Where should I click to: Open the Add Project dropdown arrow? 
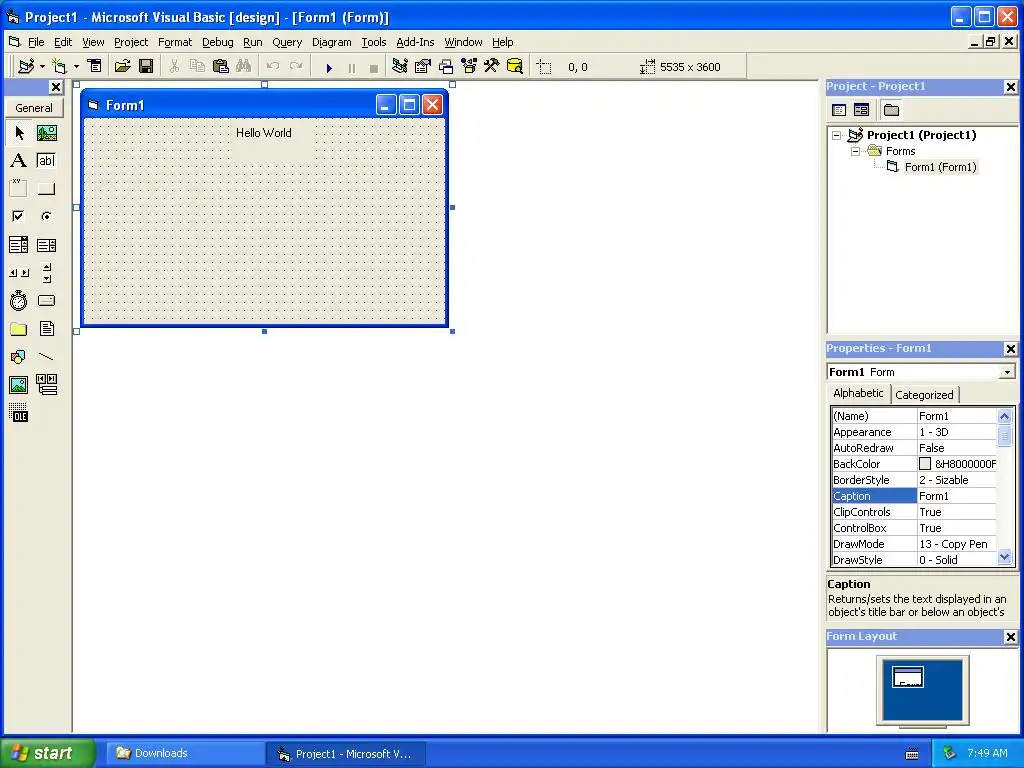click(42, 67)
